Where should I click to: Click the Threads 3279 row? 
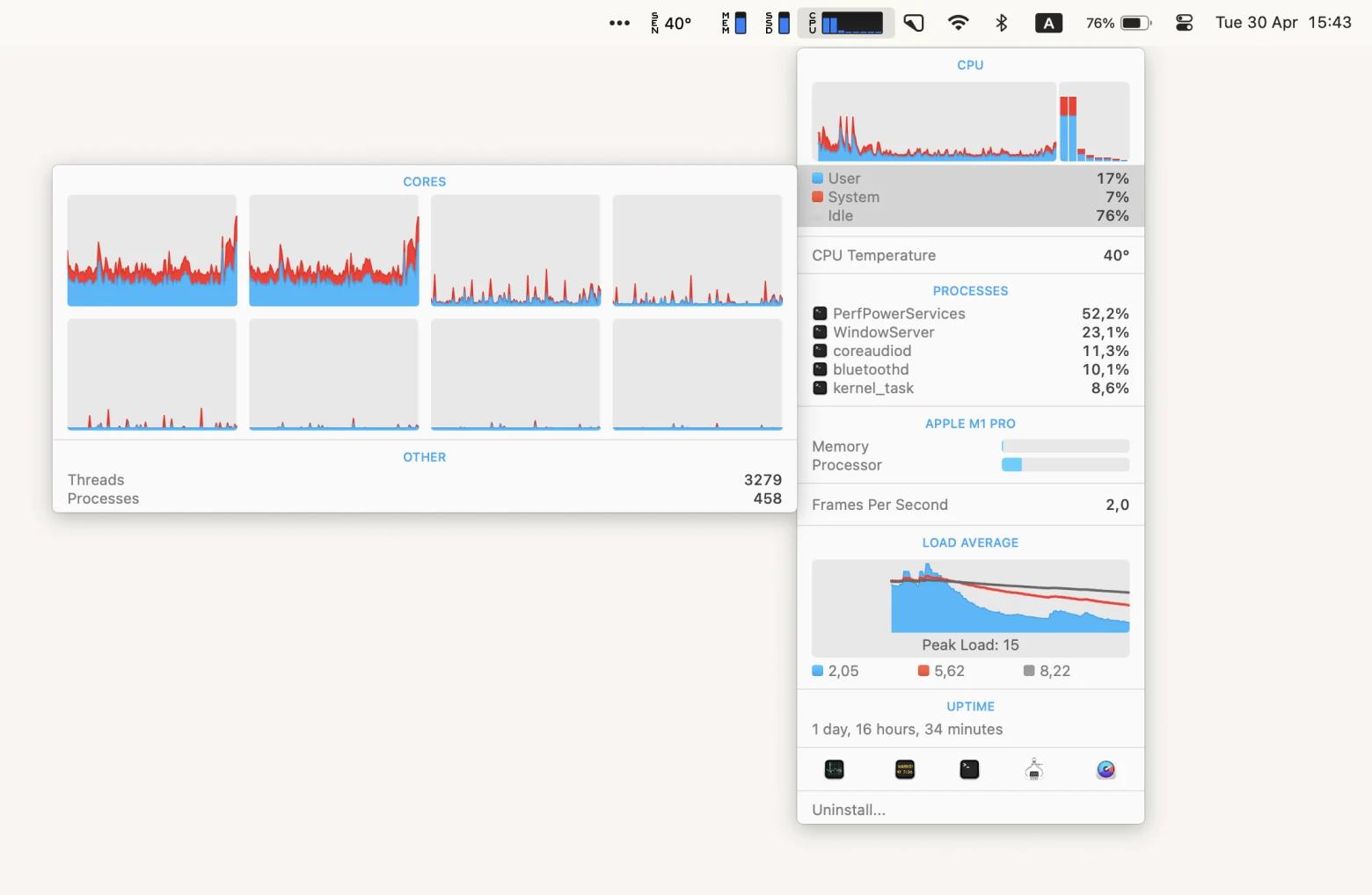[x=425, y=479]
